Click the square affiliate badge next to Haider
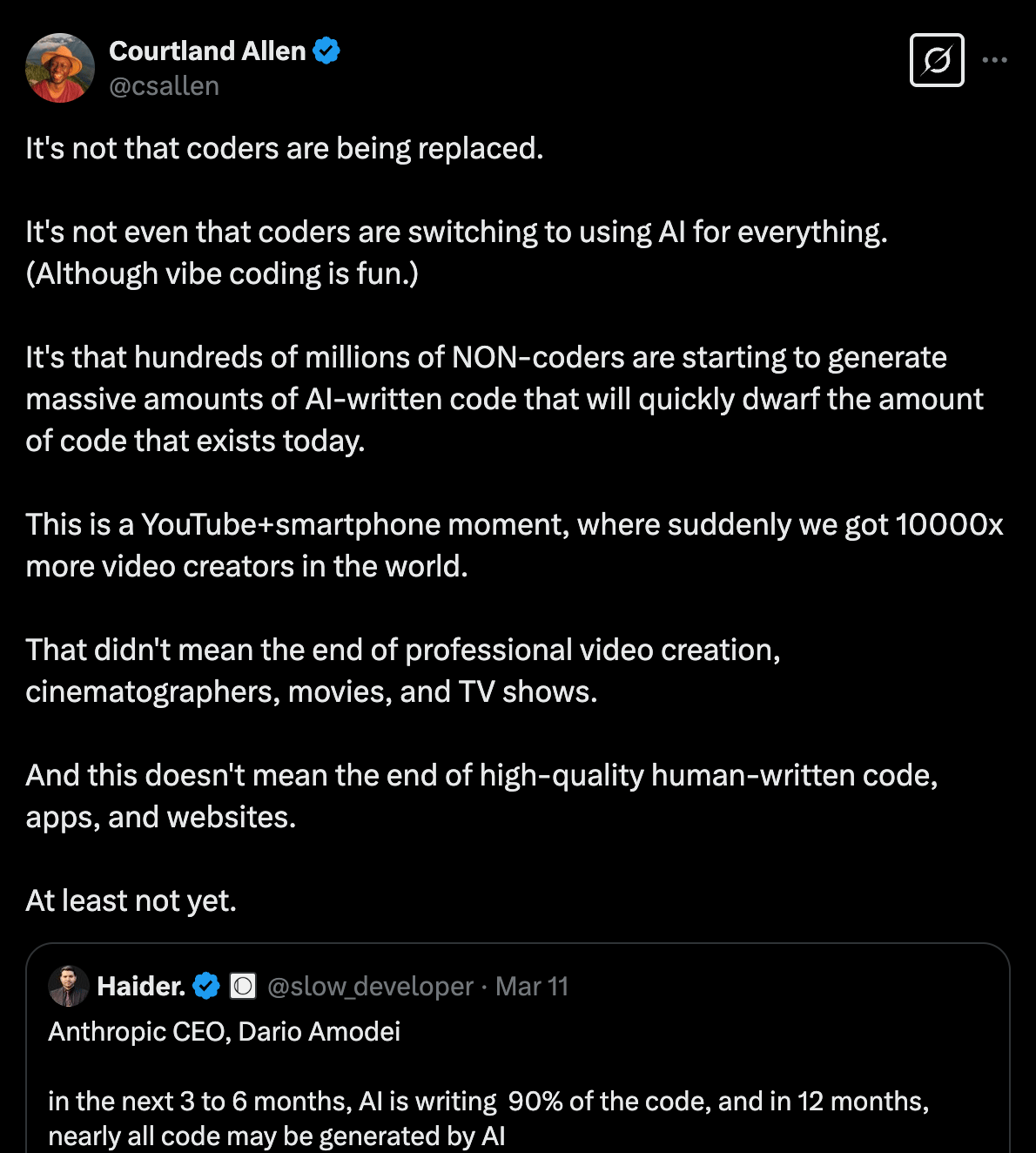The height and width of the screenshot is (1153, 1036). (243, 986)
